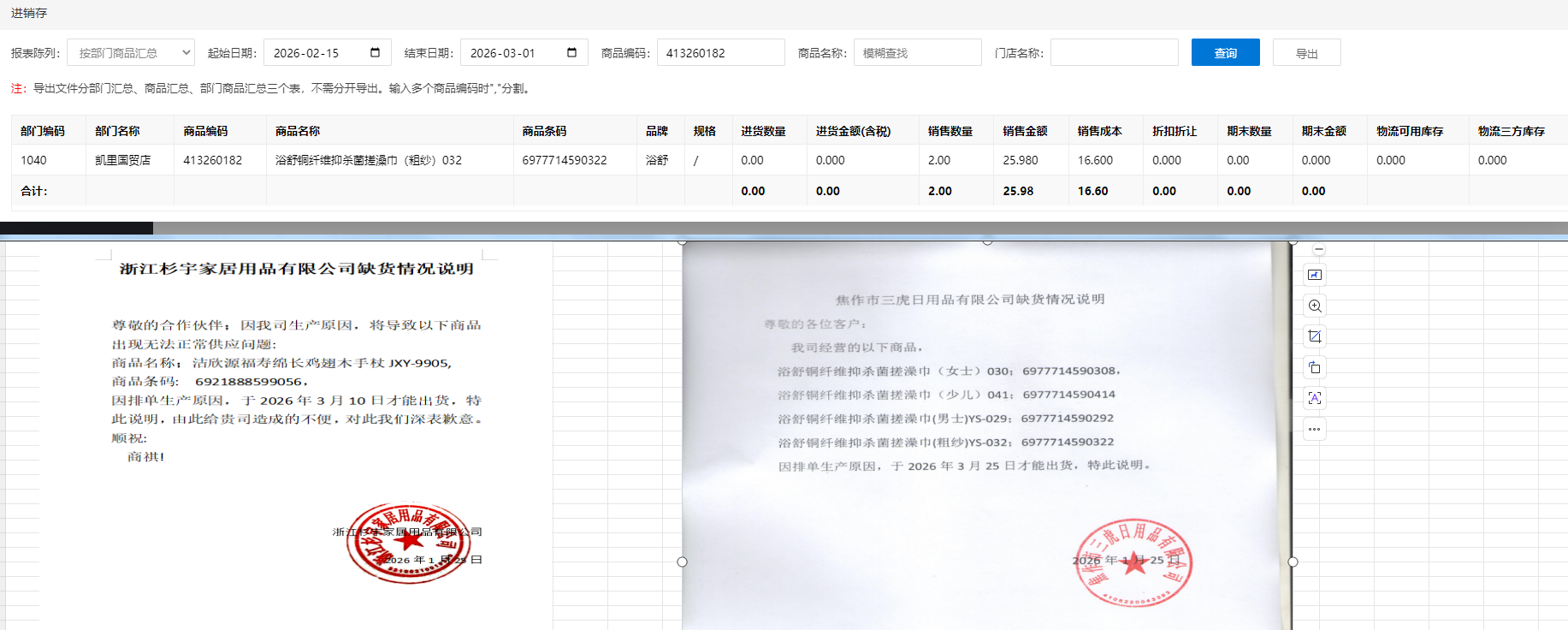Open the end date calendar picker icon
The image size is (1568, 630).
pos(571,52)
